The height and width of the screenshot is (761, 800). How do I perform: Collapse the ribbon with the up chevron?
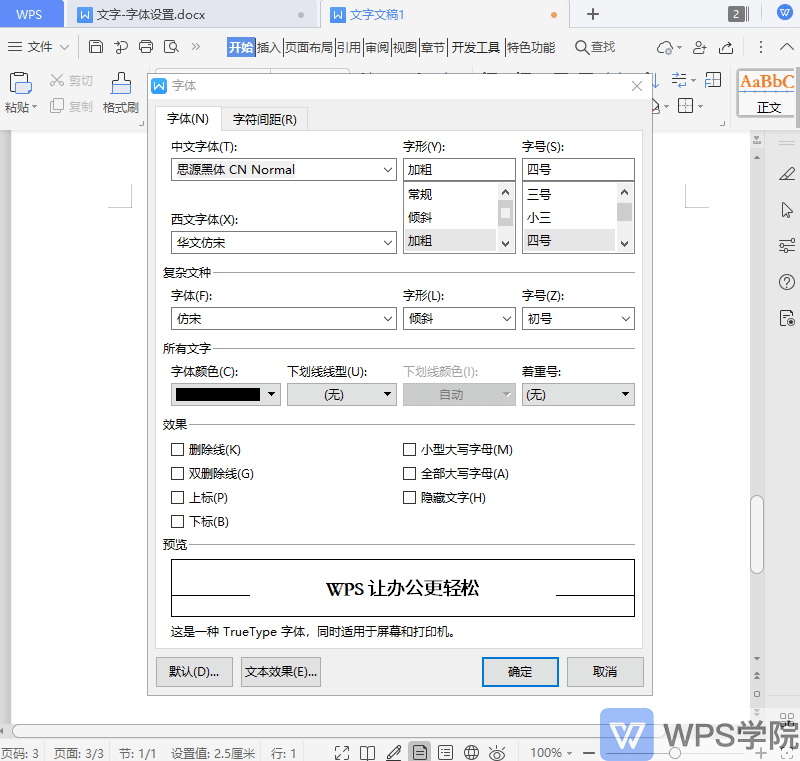pyautogui.click(x=787, y=47)
